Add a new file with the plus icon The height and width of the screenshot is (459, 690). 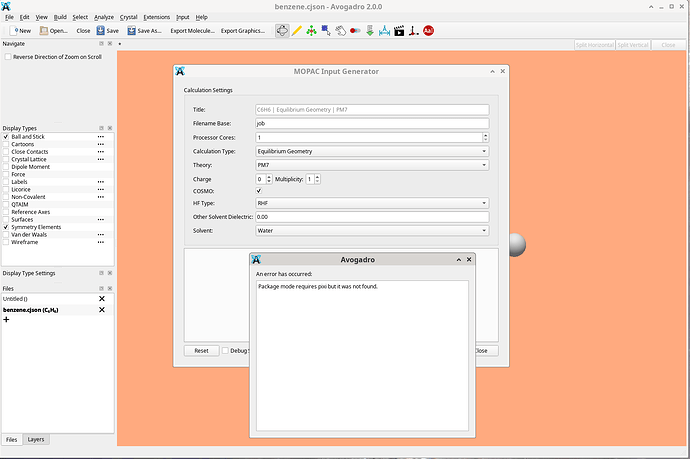(x=6, y=319)
